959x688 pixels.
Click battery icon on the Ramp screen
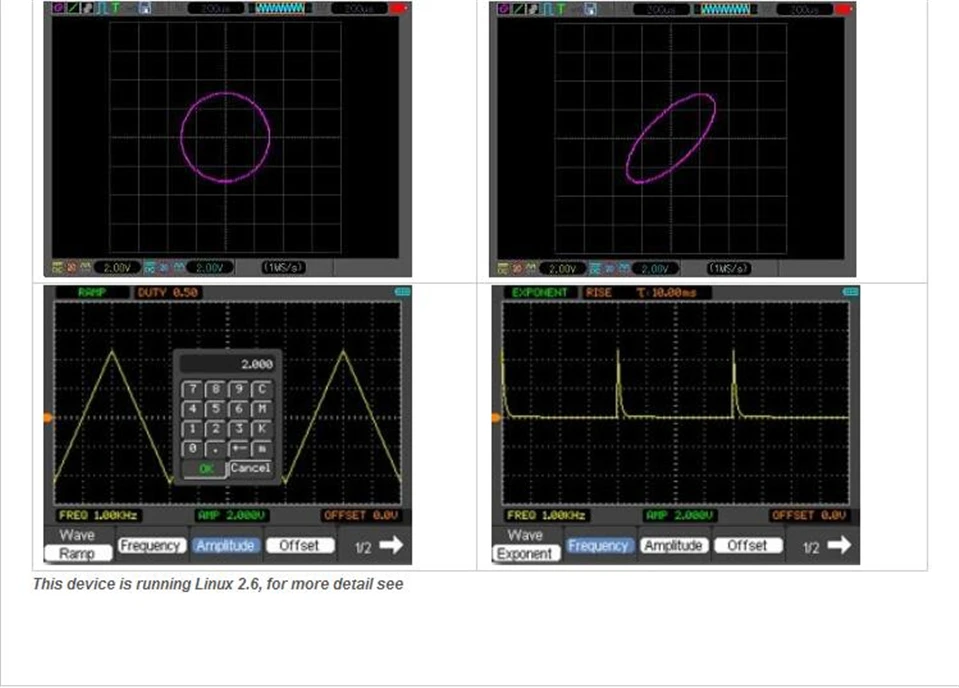(x=403, y=292)
